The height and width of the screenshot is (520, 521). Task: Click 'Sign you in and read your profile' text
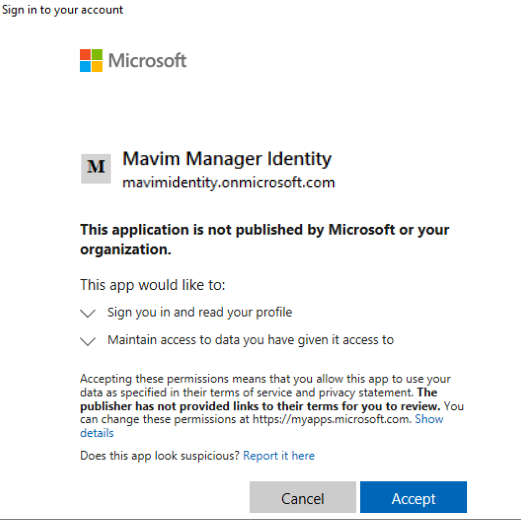tap(200, 312)
